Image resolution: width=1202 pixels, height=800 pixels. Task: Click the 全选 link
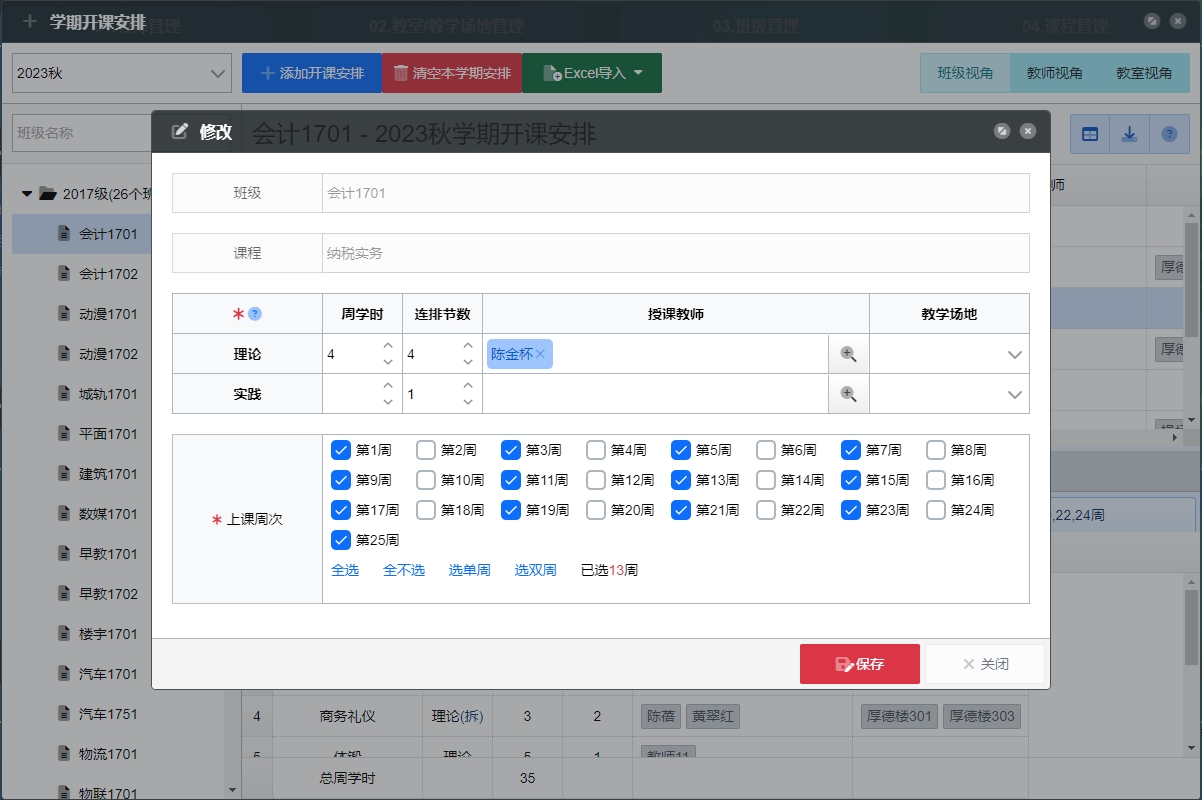pyautogui.click(x=345, y=570)
